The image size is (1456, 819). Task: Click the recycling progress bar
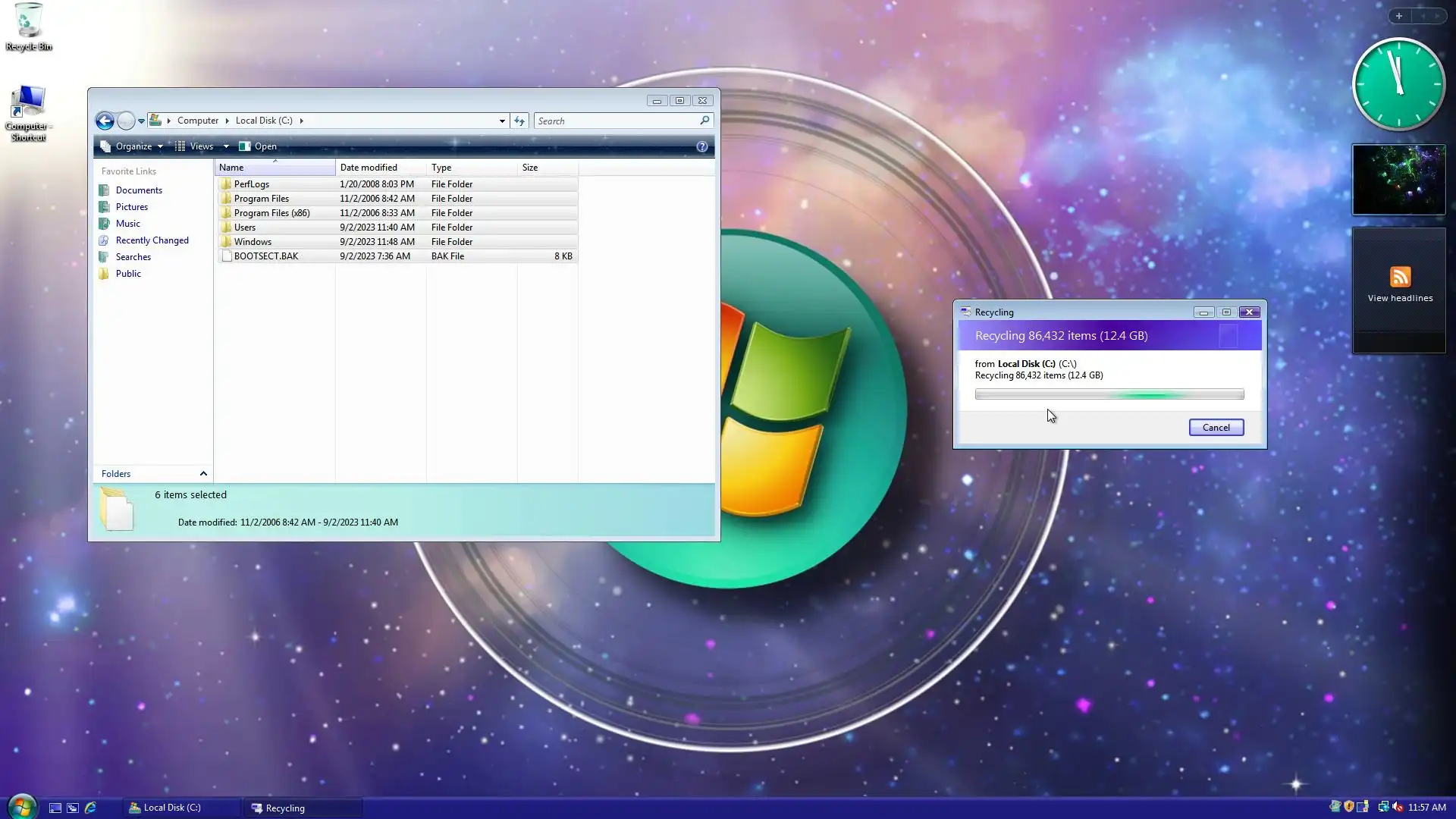(1109, 394)
